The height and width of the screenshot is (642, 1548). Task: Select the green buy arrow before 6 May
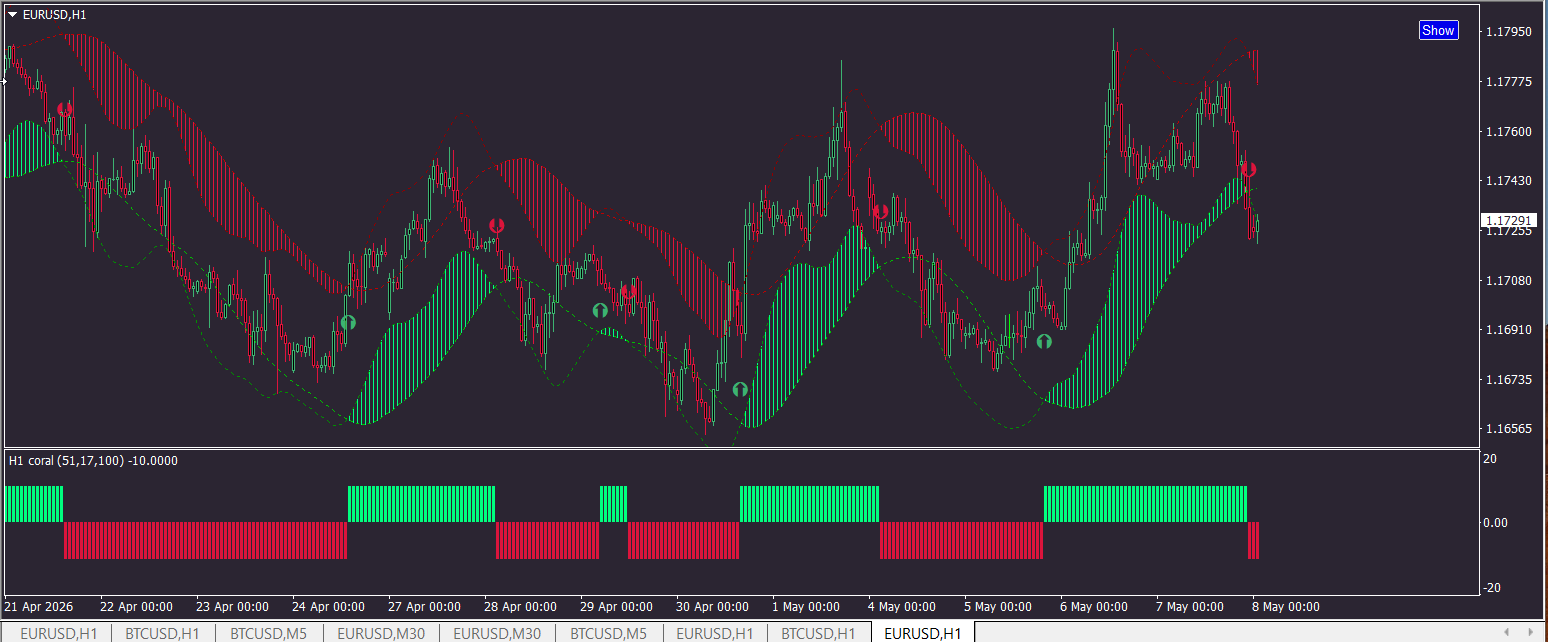1044,341
